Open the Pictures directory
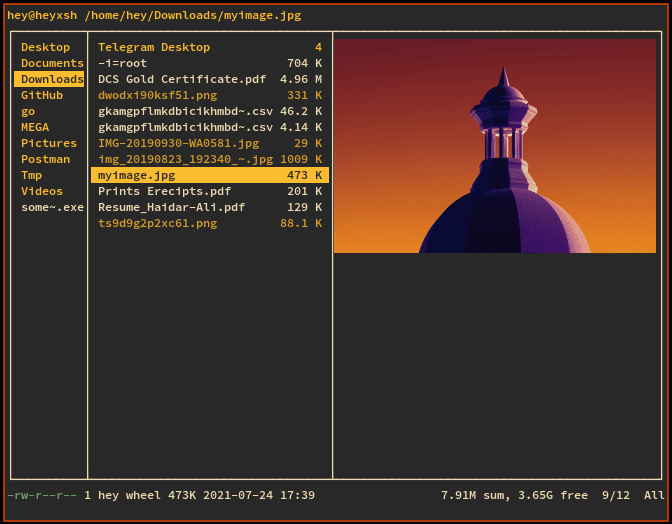672x524 pixels. click(x=49, y=143)
